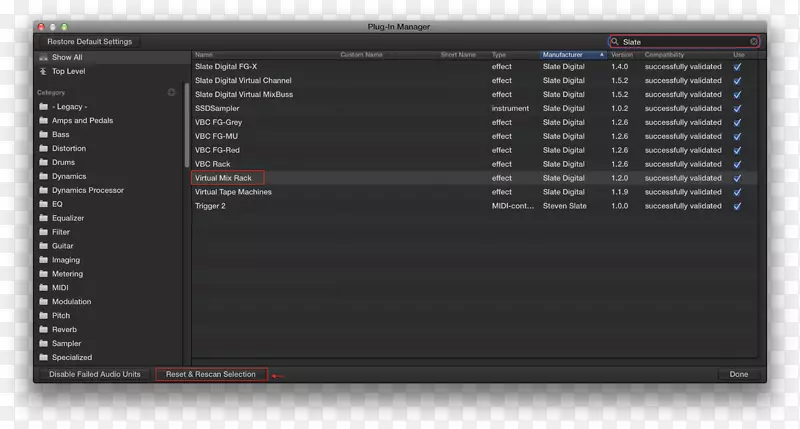
Task: Click the Top Level icon
Action: point(43,71)
